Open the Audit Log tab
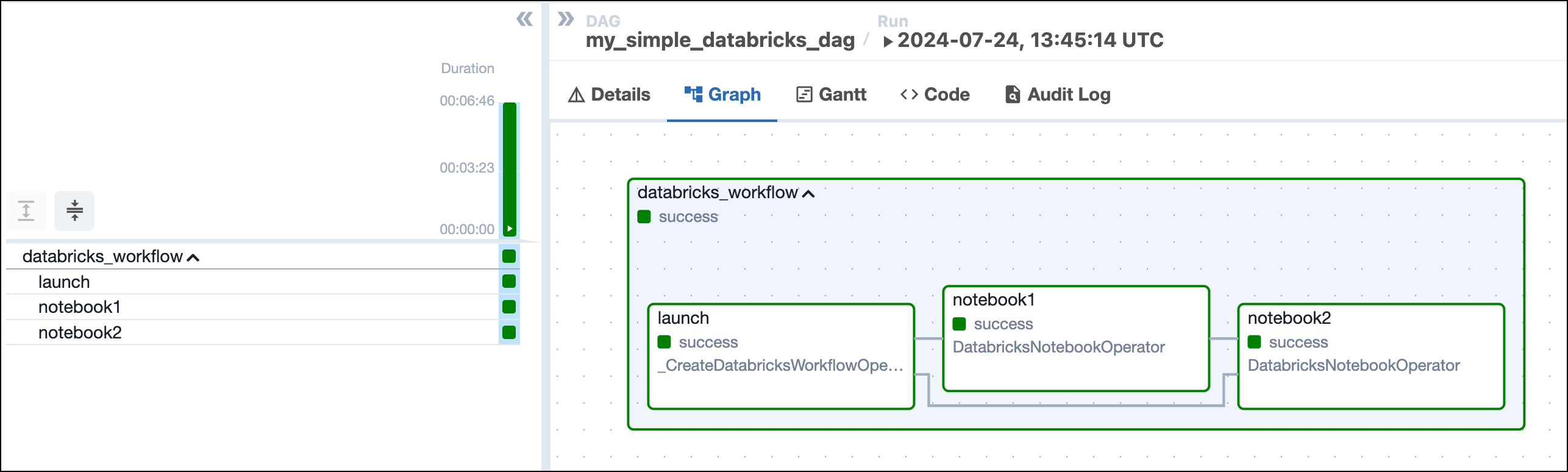The image size is (1568, 472). (1058, 95)
